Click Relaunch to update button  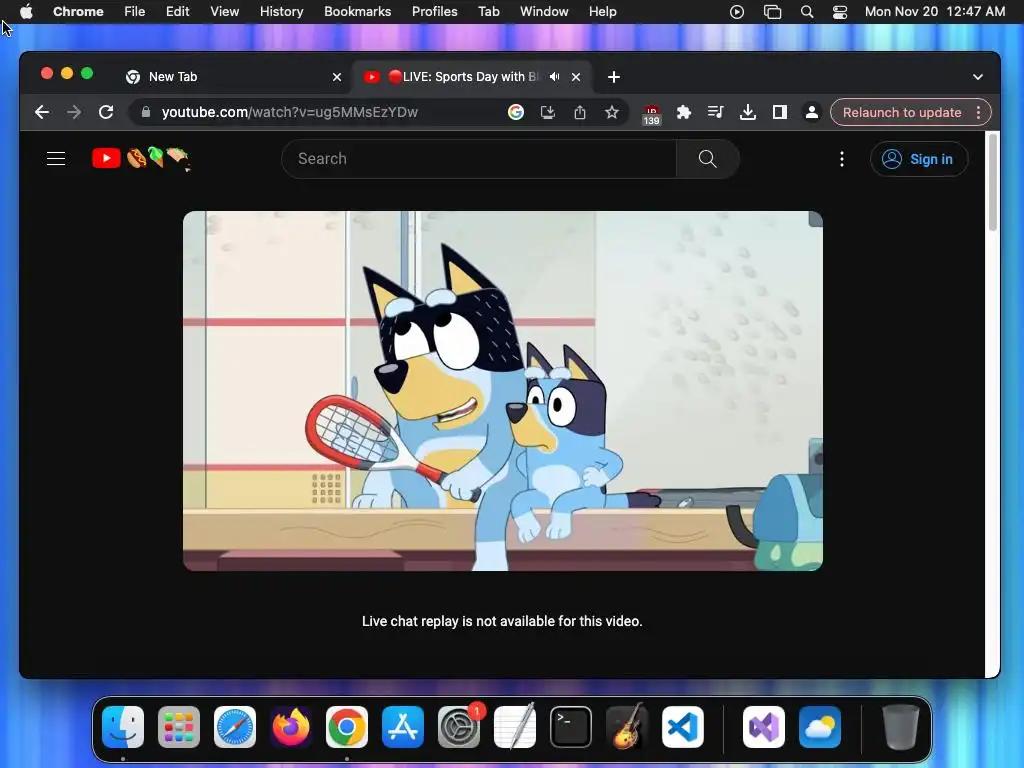pyautogui.click(x=902, y=112)
